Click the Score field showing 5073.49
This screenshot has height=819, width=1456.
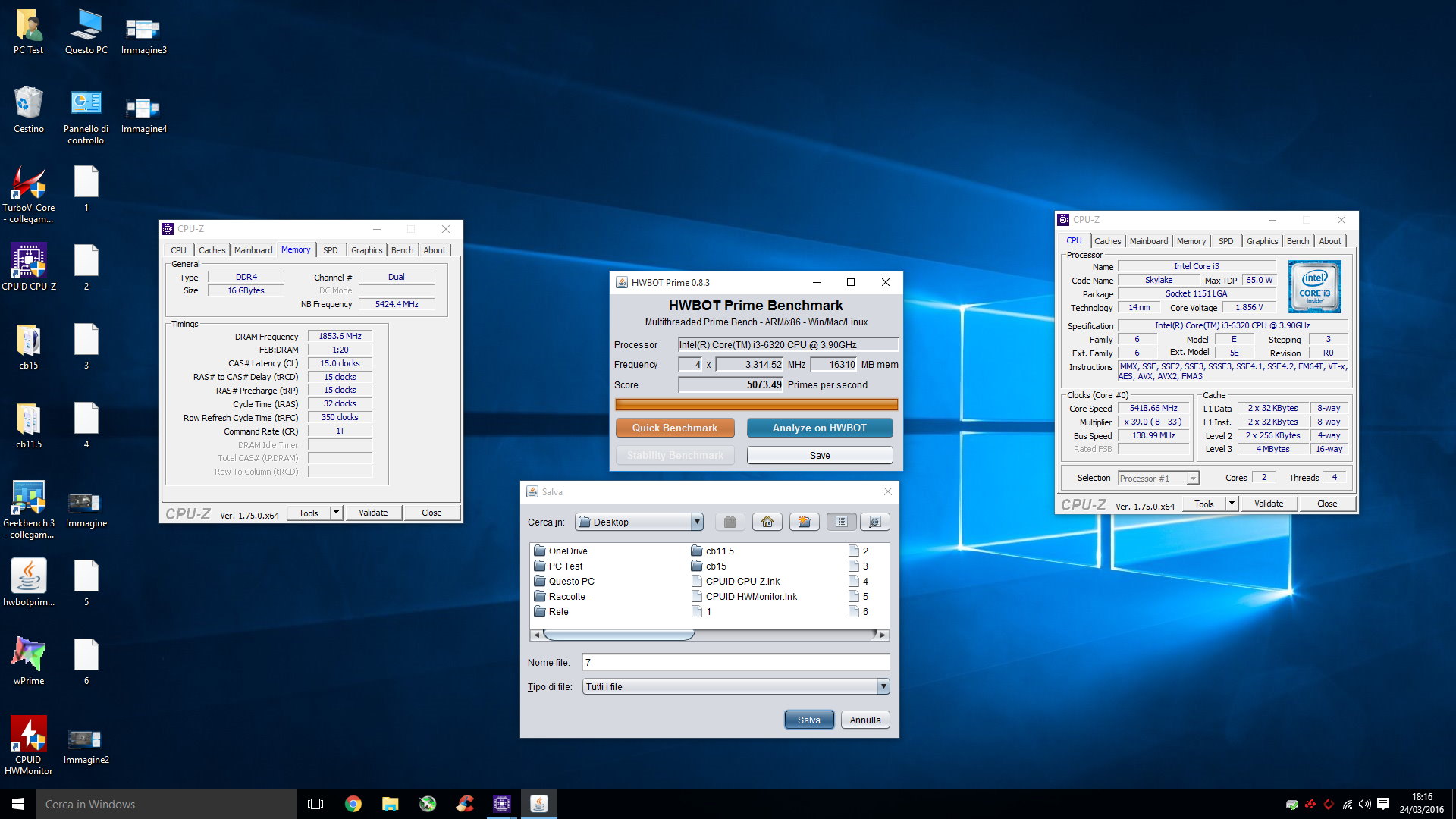(x=730, y=384)
